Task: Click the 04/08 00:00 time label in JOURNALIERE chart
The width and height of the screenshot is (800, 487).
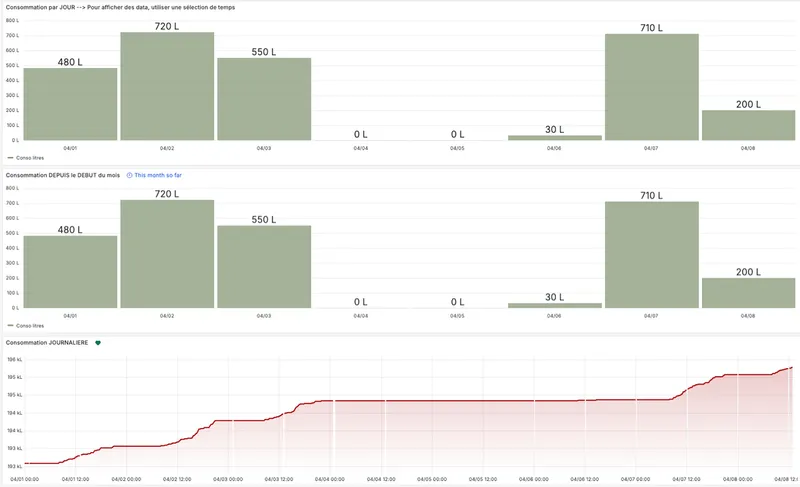Action: coord(738,479)
